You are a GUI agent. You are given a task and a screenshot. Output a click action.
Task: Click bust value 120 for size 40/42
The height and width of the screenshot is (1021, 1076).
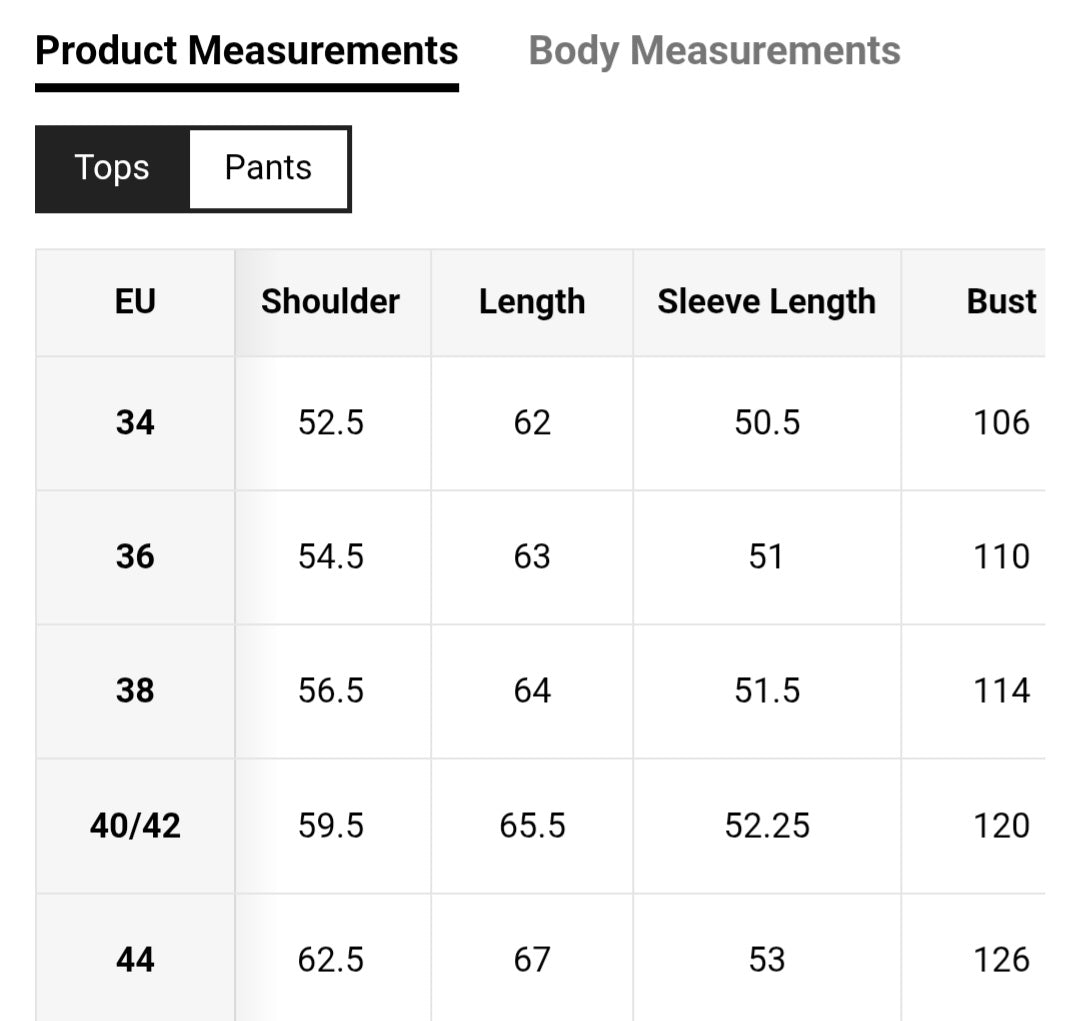pos(1001,826)
